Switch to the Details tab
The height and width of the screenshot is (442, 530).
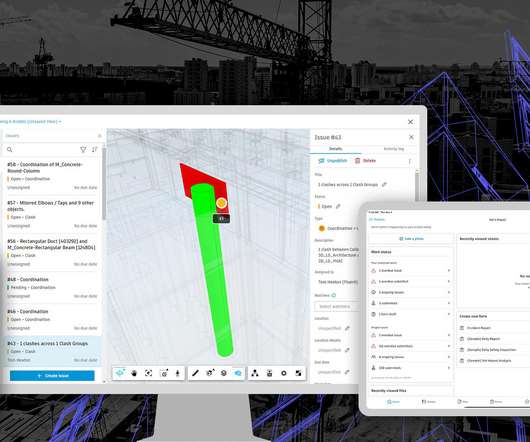(336, 149)
